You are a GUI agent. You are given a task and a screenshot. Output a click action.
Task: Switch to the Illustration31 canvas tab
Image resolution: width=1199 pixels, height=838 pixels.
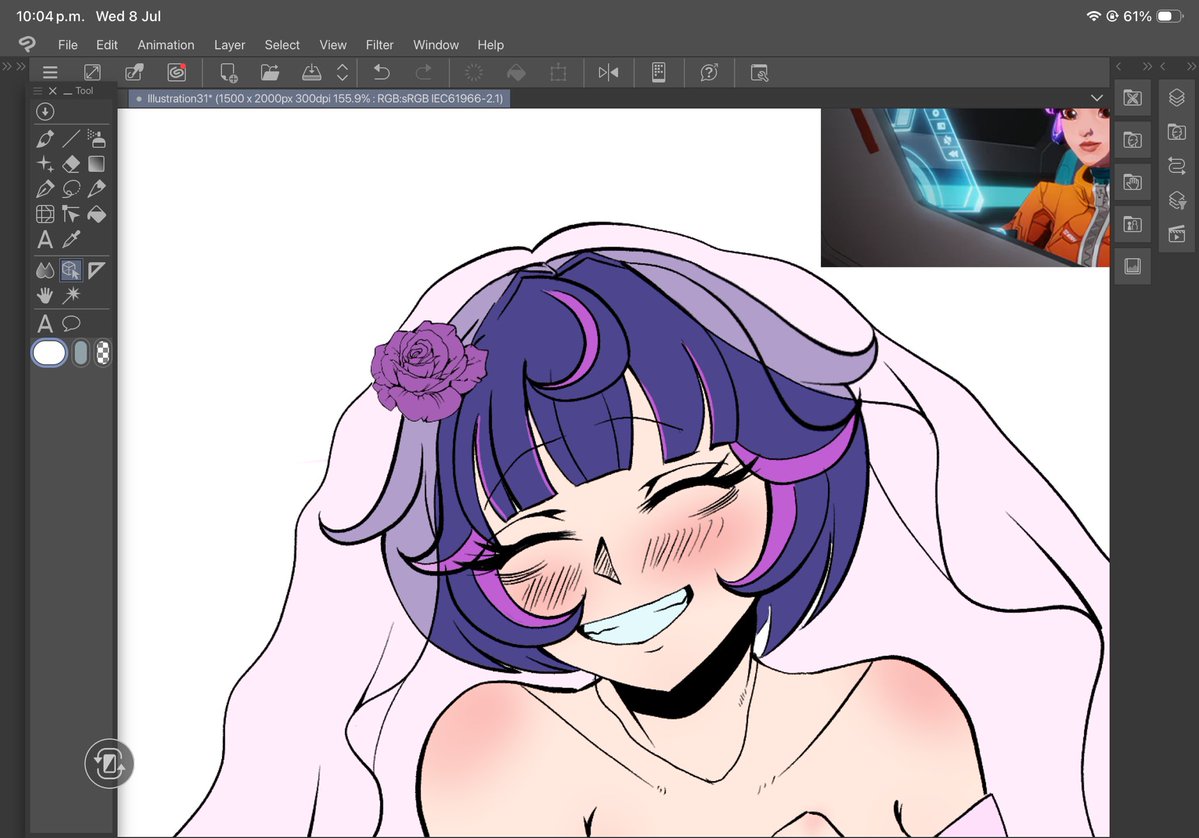click(x=320, y=99)
